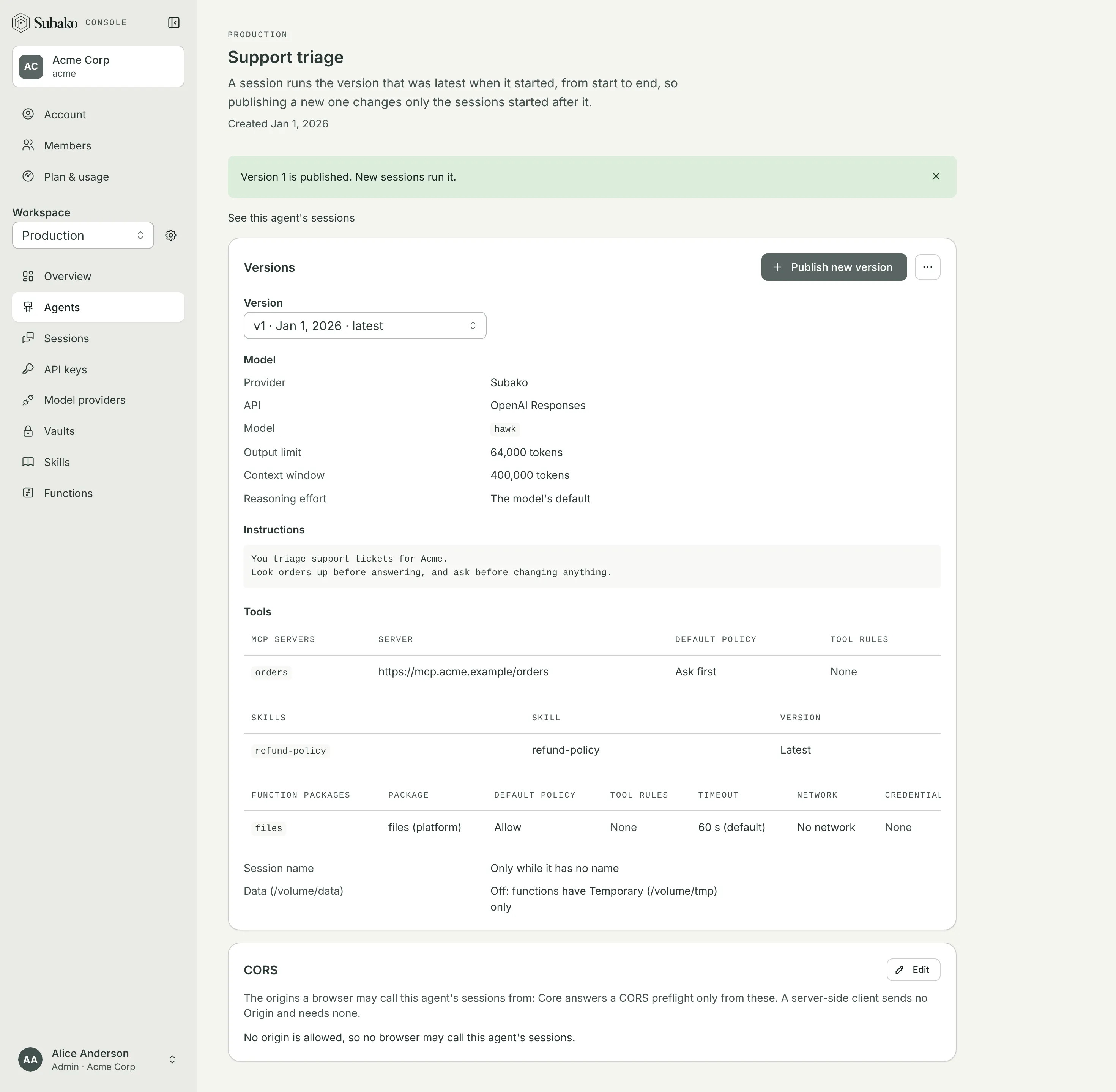The height and width of the screenshot is (1092, 1116).
Task: Click the files function package tag
Action: click(268, 828)
